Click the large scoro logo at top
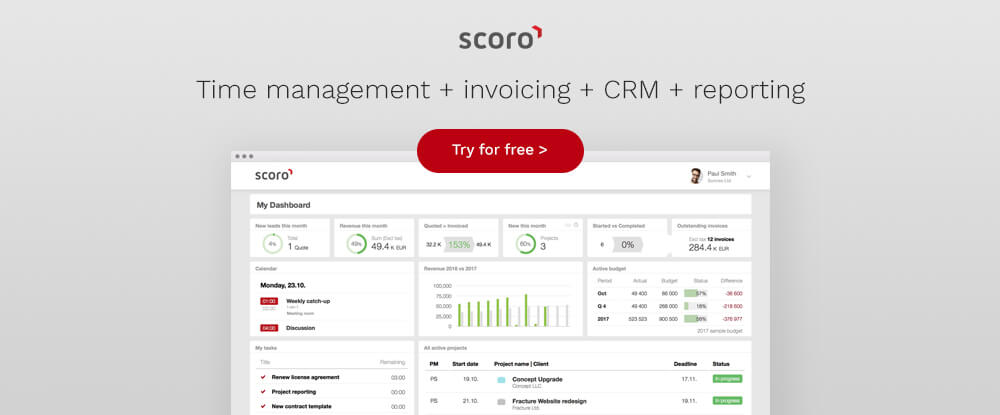Image resolution: width=1000 pixels, height=415 pixels. pos(501,38)
